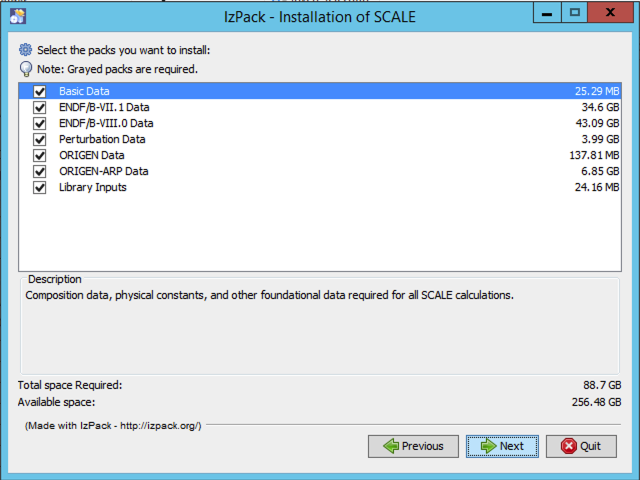
Task: Click the red X icon on Quit
Action: tap(568, 446)
